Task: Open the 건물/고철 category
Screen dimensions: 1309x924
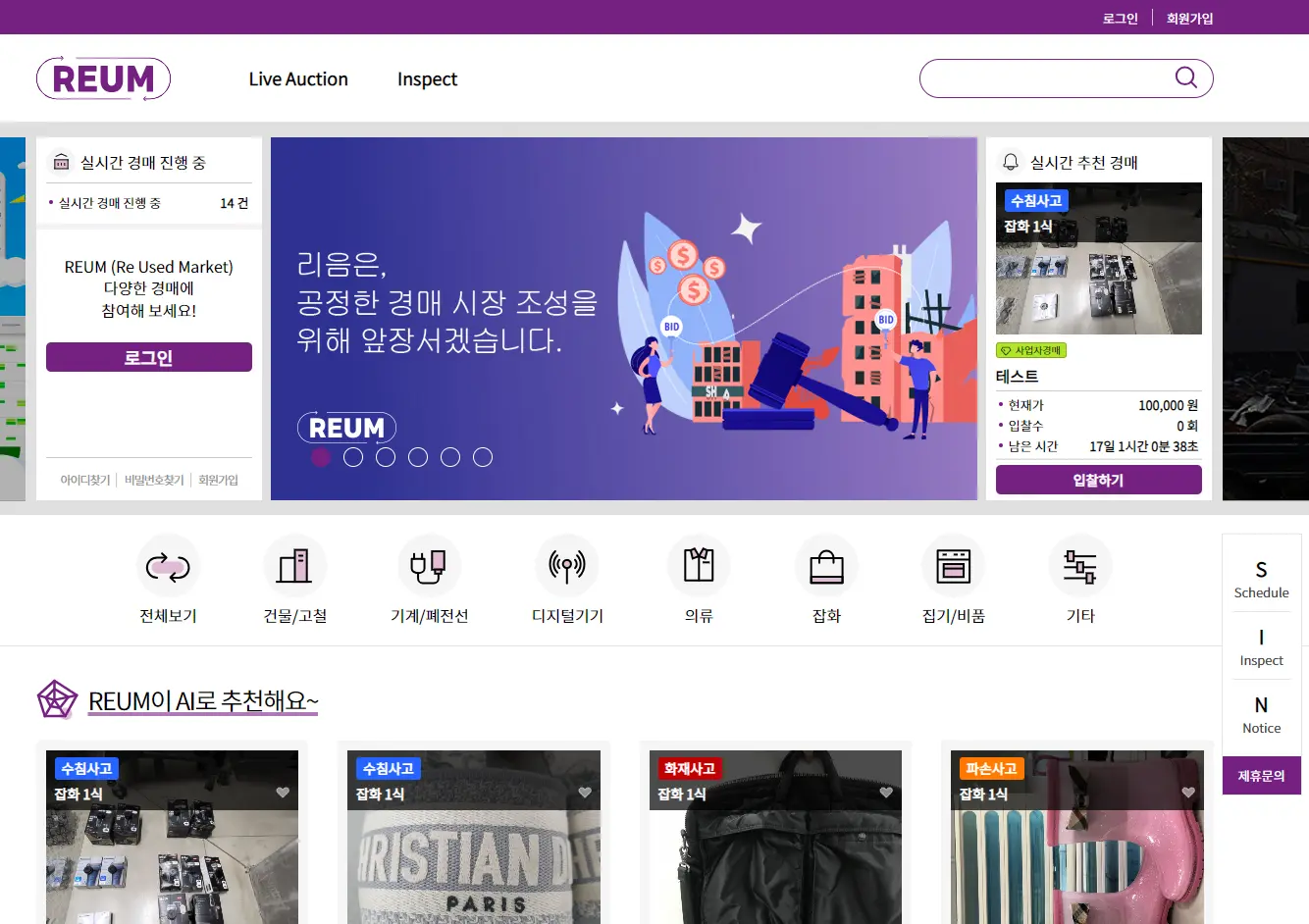Action: pyautogui.click(x=295, y=567)
